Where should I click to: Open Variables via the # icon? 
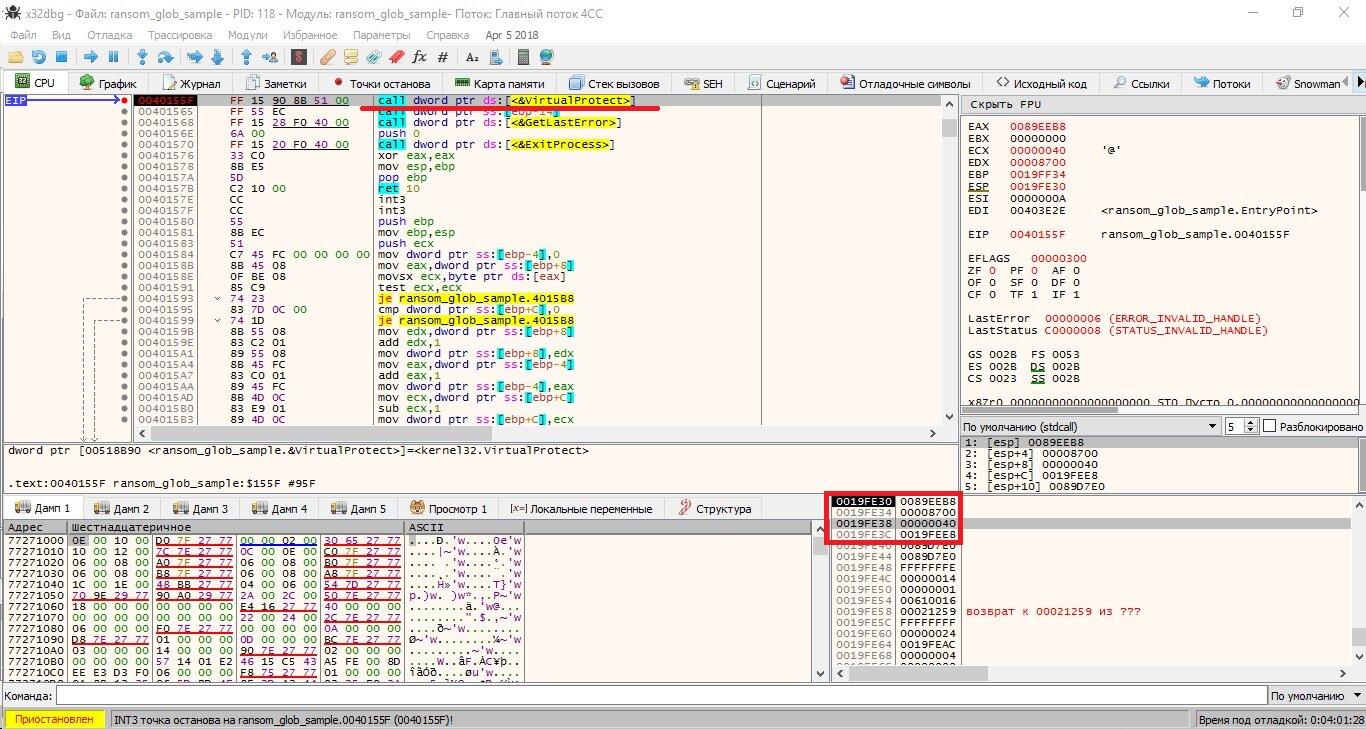[x=443, y=57]
